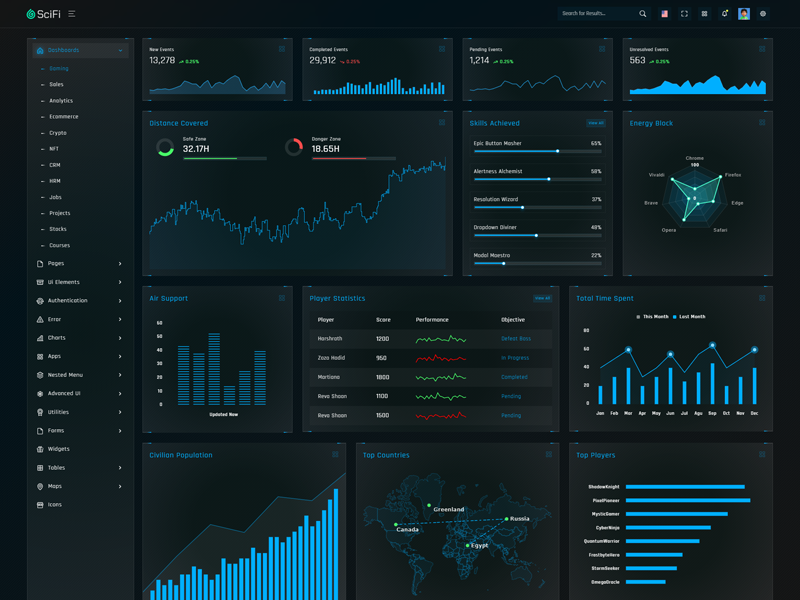Viewport: 800px width, 600px height.
Task: Click the user avatar in header
Action: click(x=744, y=14)
